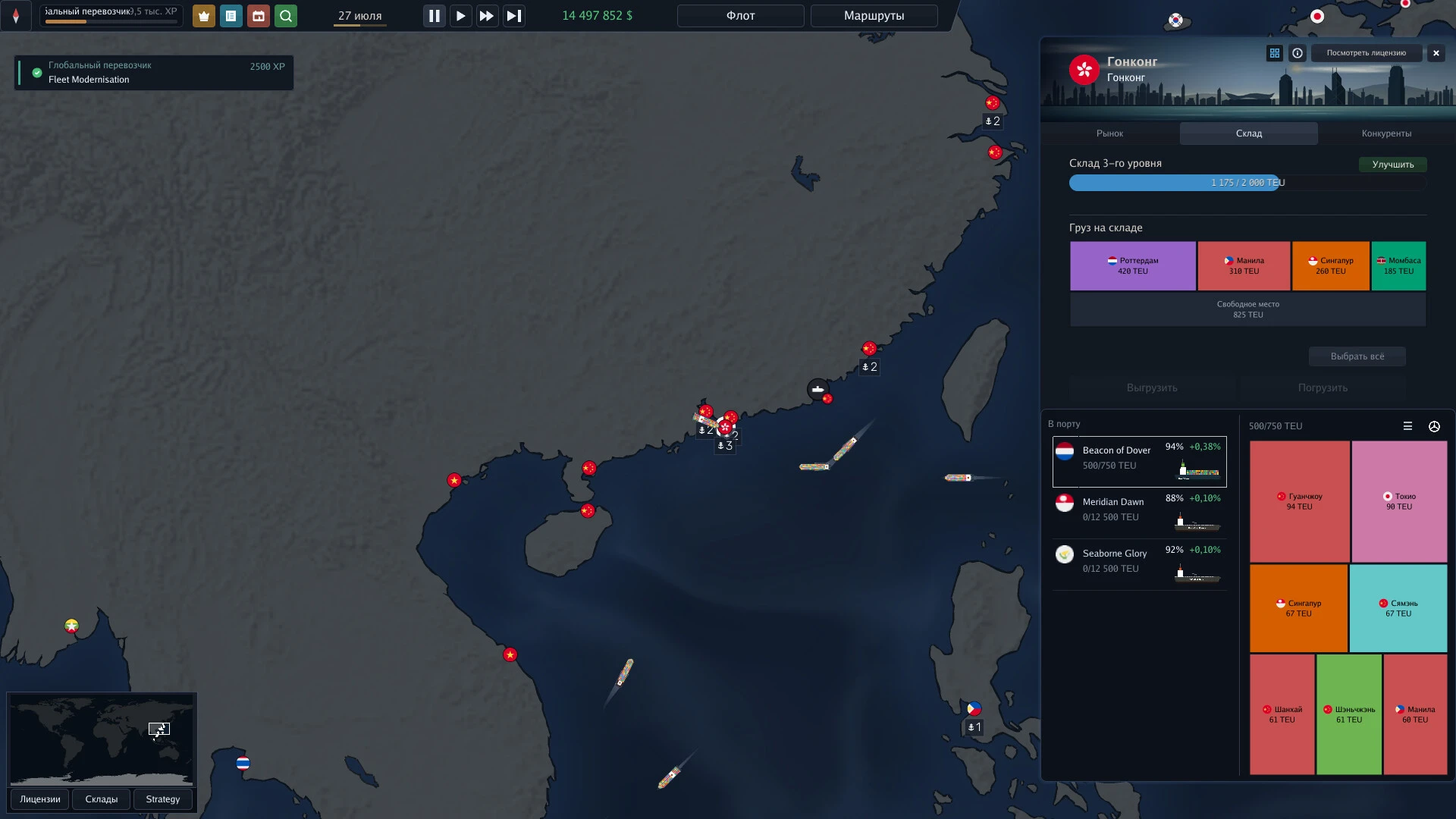This screenshot has height=819, width=1456.
Task: Select ship Meridian Dawn in port list
Action: click(x=1139, y=513)
